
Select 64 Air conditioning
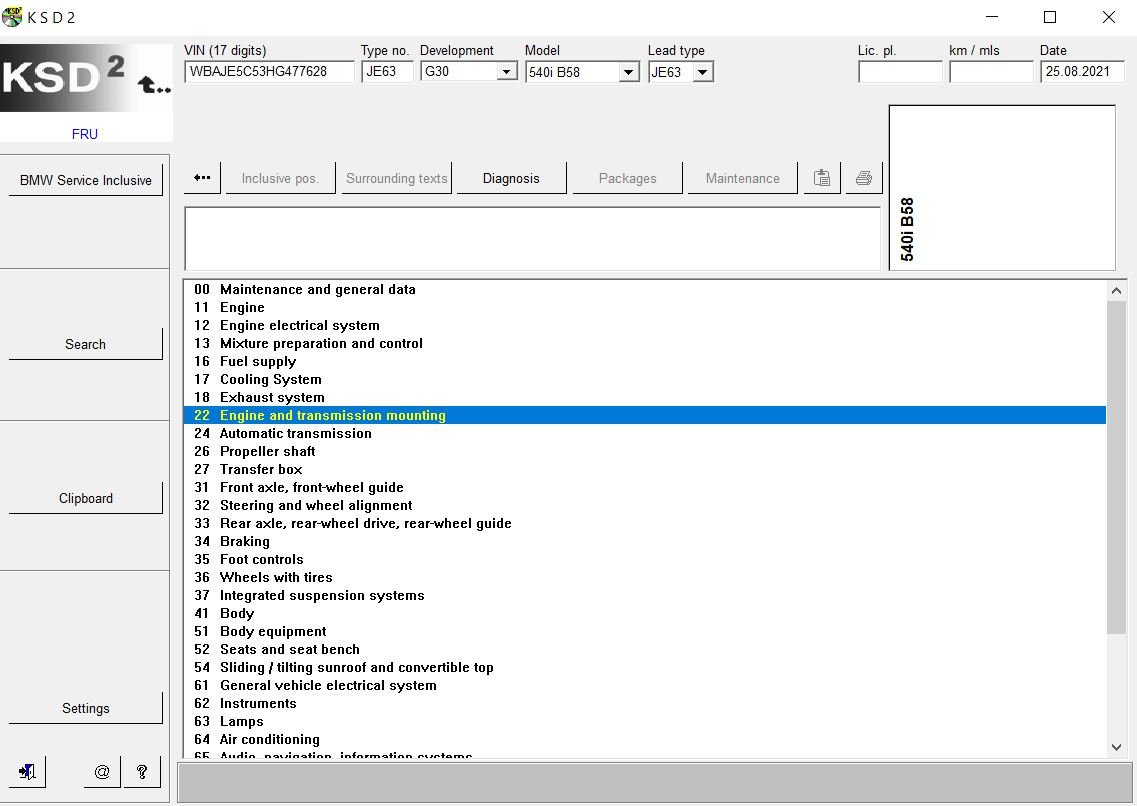click(645, 739)
